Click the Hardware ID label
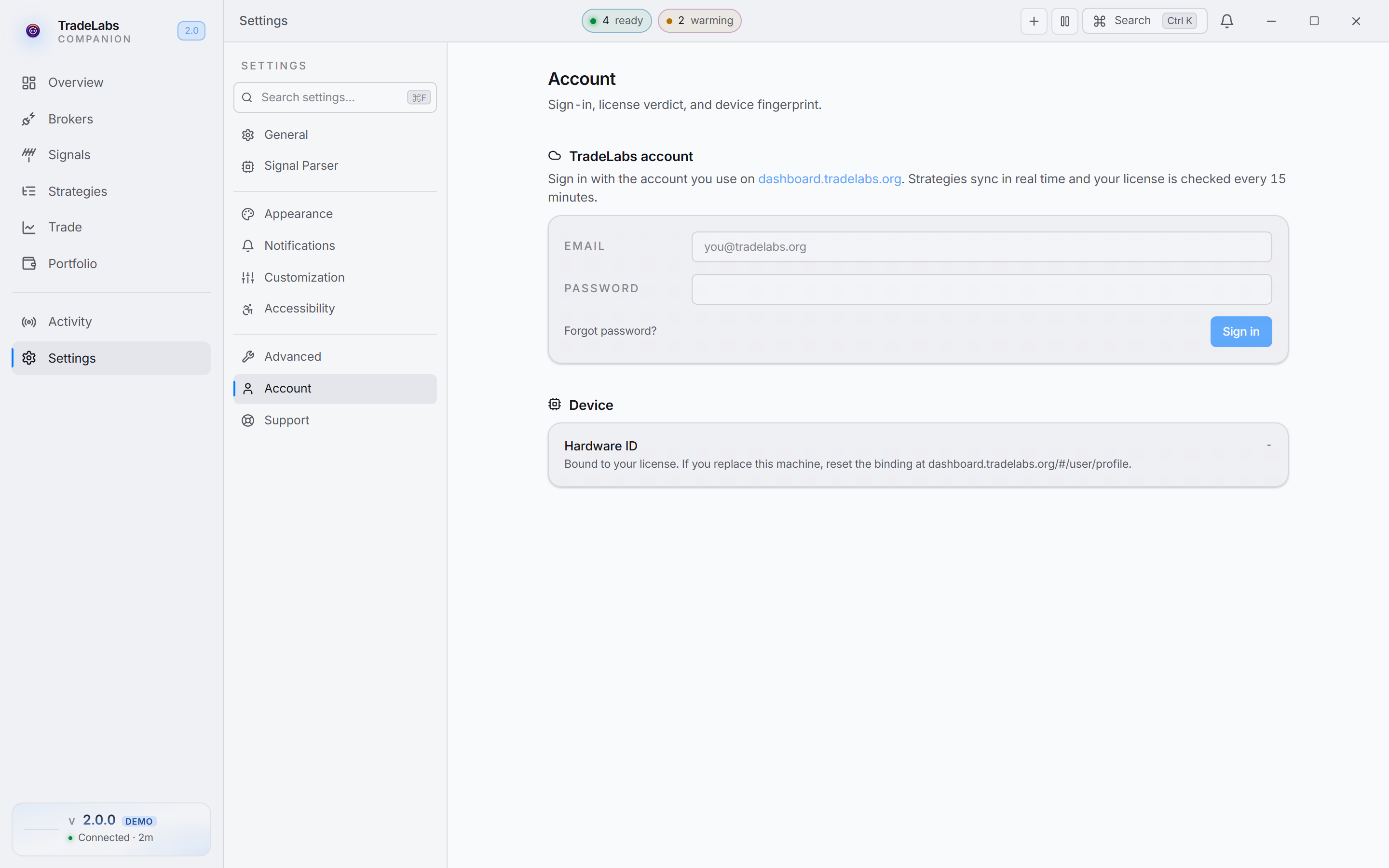 pyautogui.click(x=600, y=446)
